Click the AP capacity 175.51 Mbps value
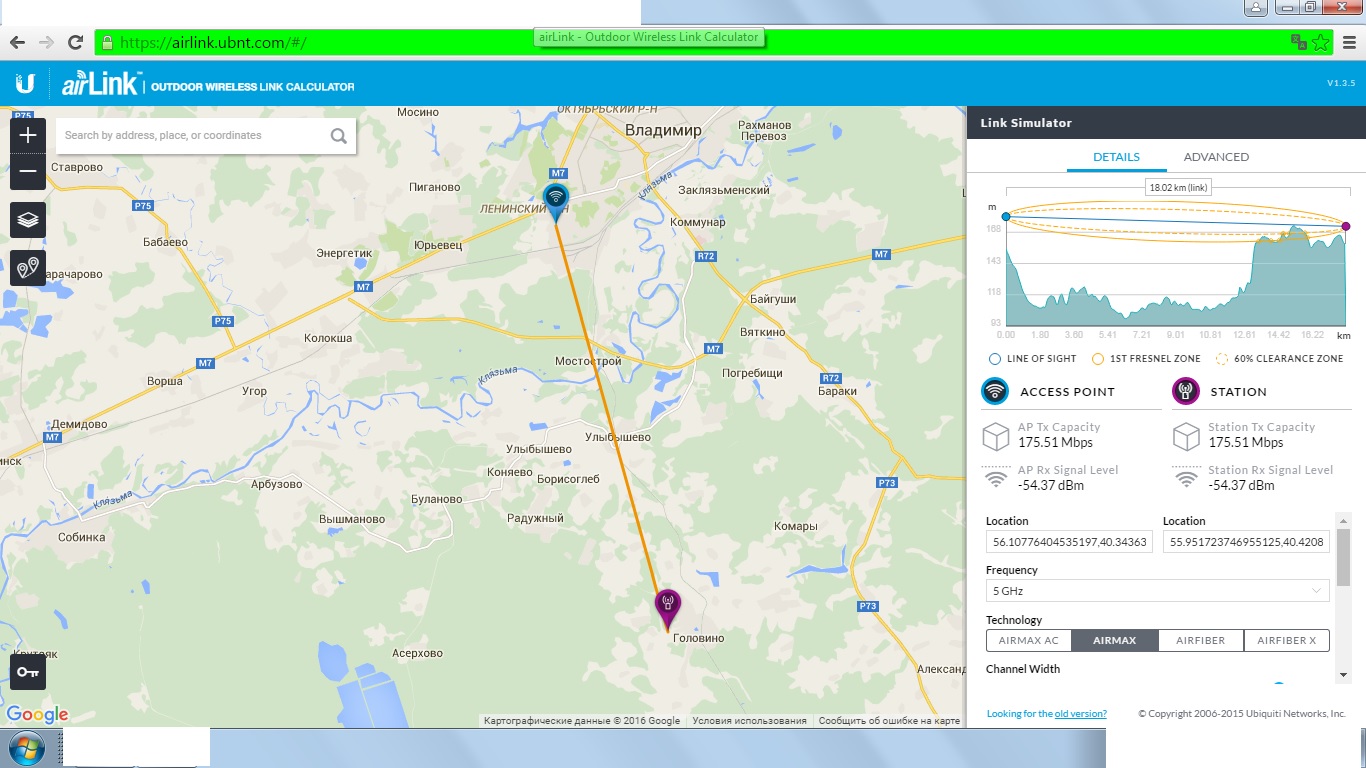The height and width of the screenshot is (768, 1366). pos(1055,442)
